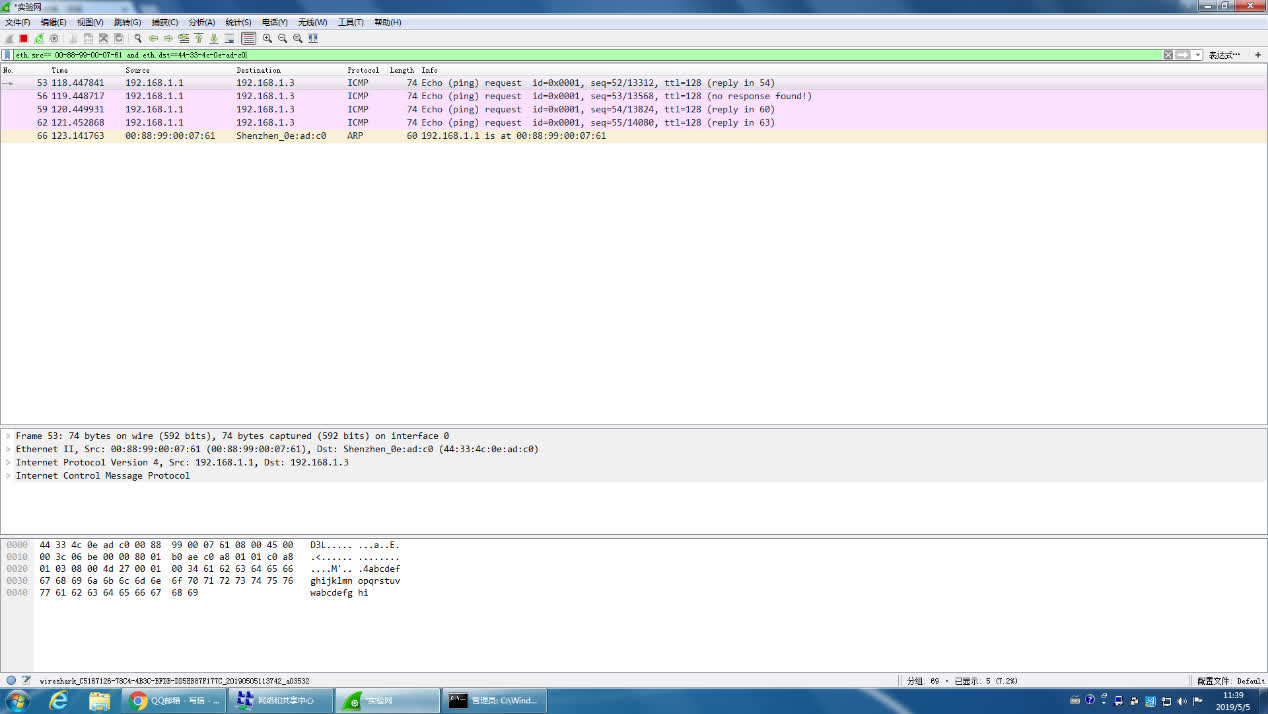The height and width of the screenshot is (714, 1268).
Task: Restart the current capture
Action: [x=38, y=38]
